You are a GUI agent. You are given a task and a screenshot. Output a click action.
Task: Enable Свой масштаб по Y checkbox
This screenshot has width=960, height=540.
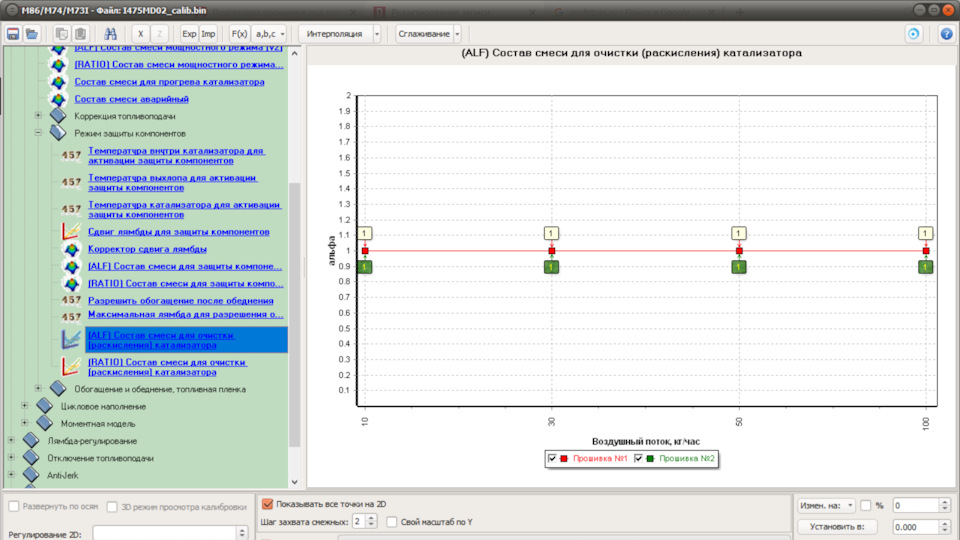pos(392,522)
